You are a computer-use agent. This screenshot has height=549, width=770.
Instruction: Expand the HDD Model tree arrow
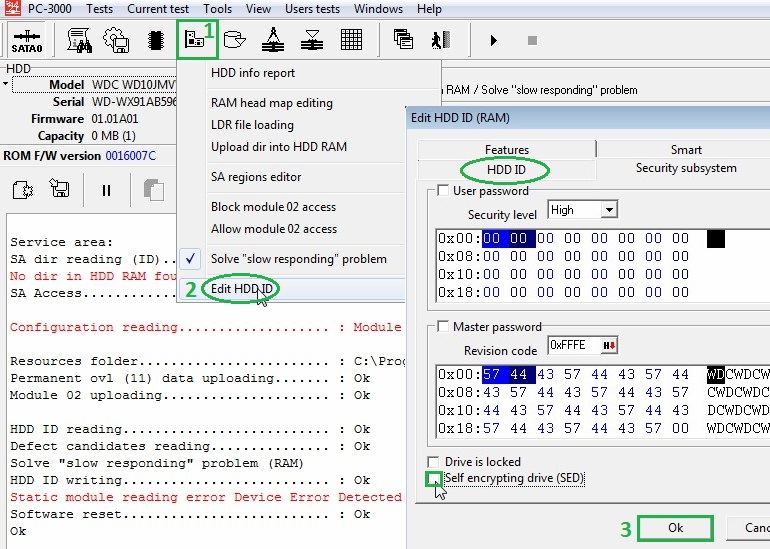click(x=5, y=84)
